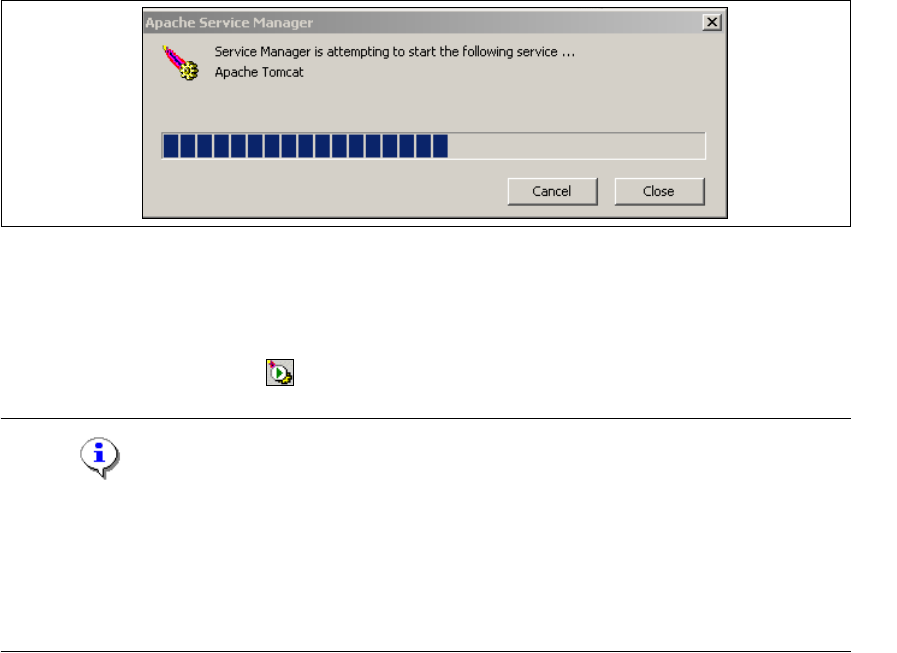Image resolution: width=897 pixels, height=653 pixels.
Task: Click the green play arrow on the monitor icon
Action: [280, 373]
